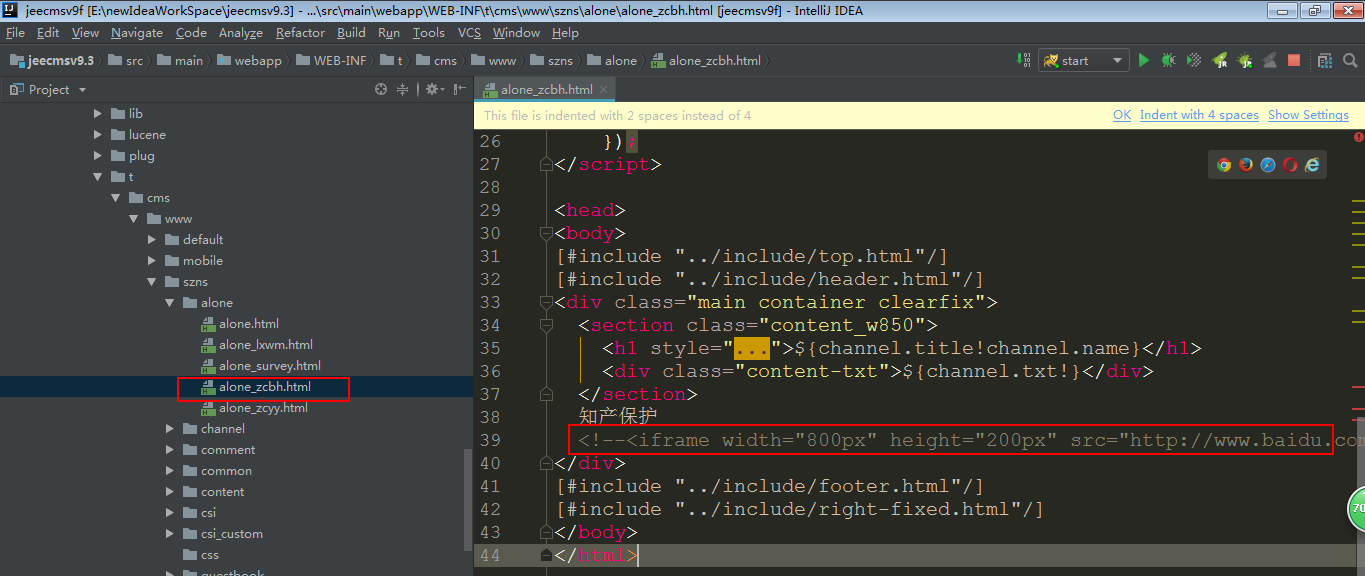
Task: Expand the channel folder
Action: 170,429
